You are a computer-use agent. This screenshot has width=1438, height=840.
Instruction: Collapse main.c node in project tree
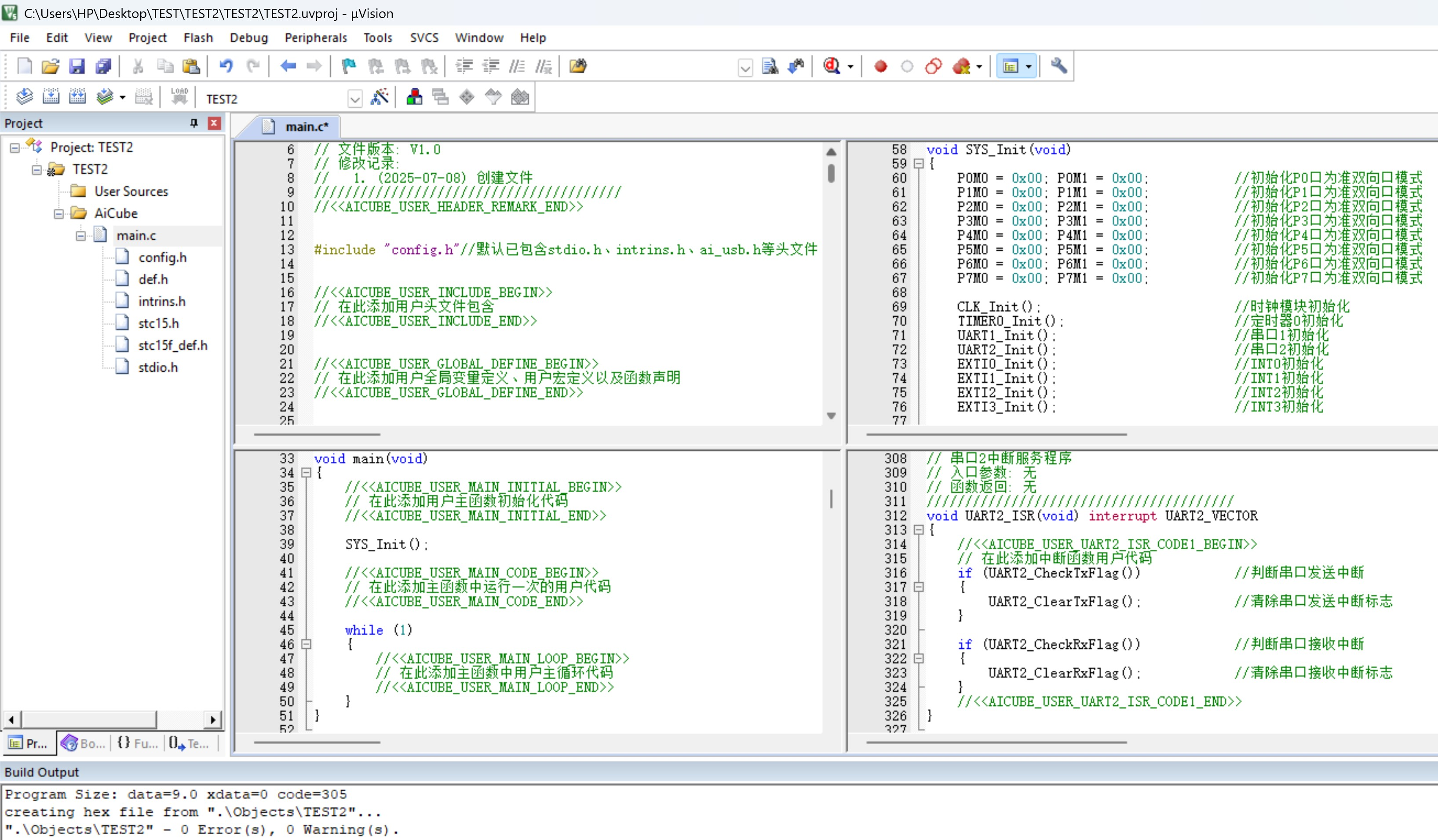(x=80, y=236)
